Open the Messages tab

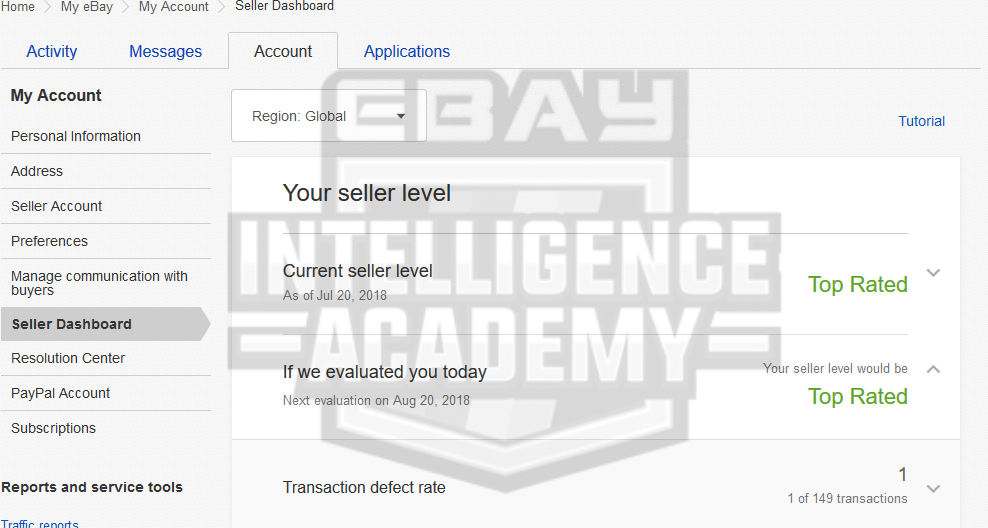point(165,51)
